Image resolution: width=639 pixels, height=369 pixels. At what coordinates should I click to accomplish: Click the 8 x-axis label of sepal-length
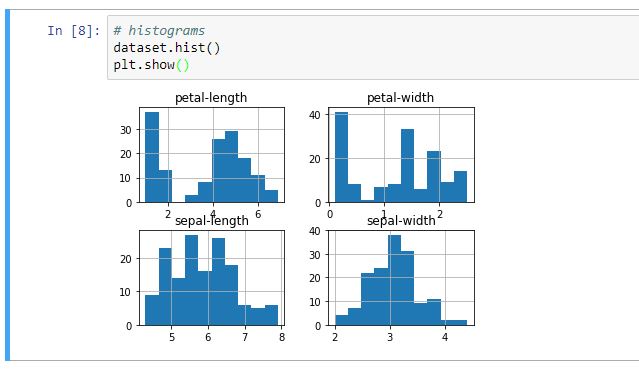[282, 337]
